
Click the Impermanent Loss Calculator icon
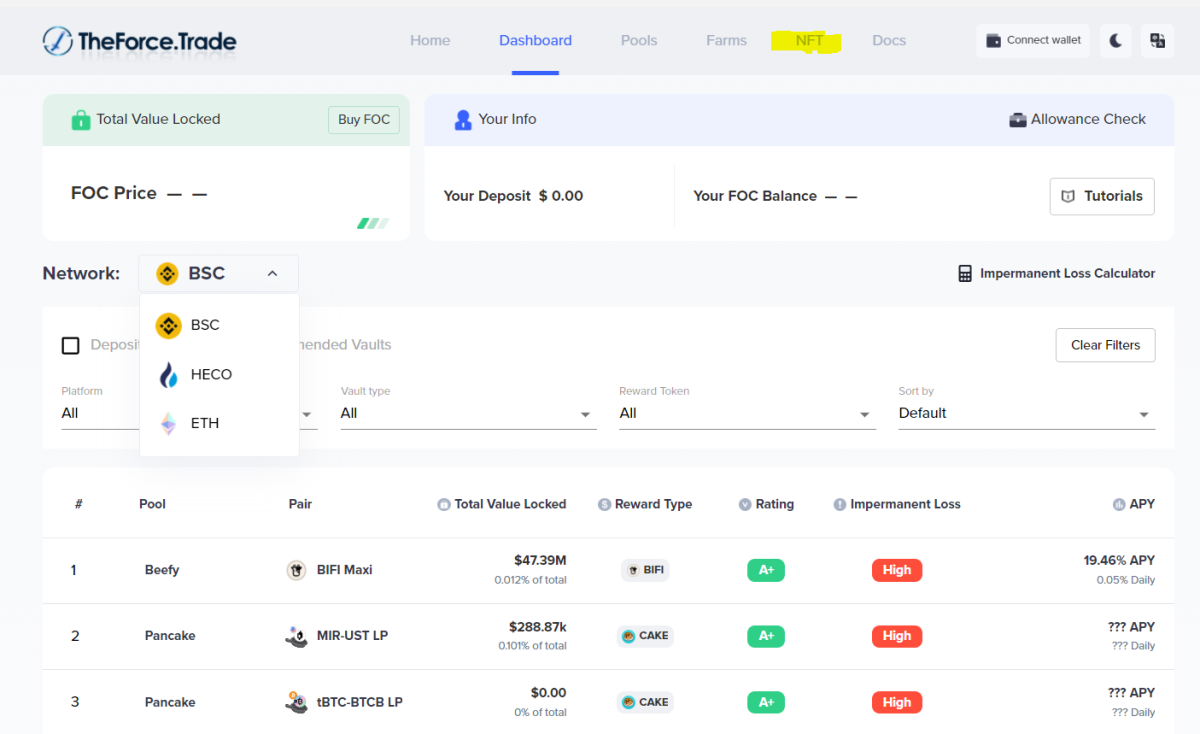point(965,274)
